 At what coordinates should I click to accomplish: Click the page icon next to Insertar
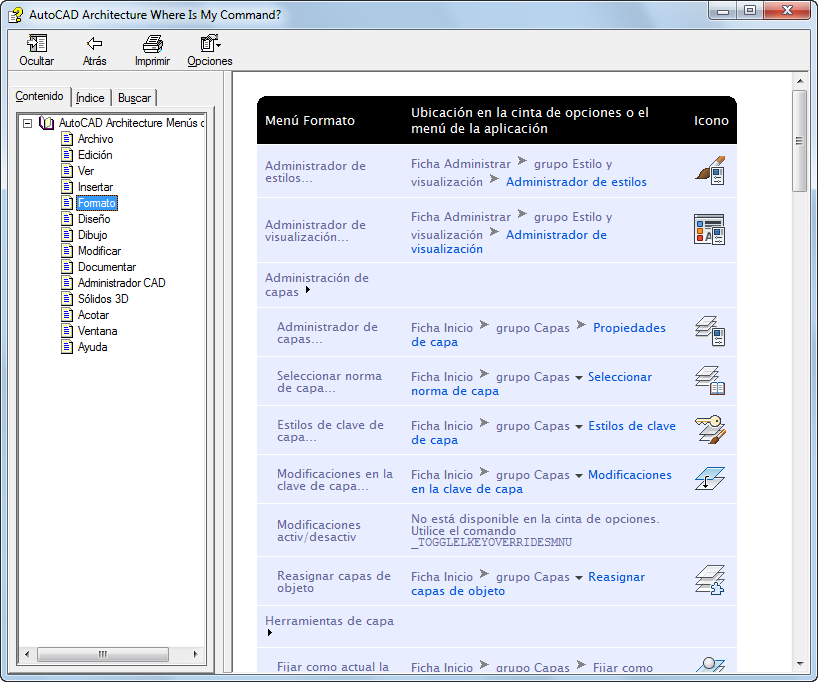[x=67, y=187]
